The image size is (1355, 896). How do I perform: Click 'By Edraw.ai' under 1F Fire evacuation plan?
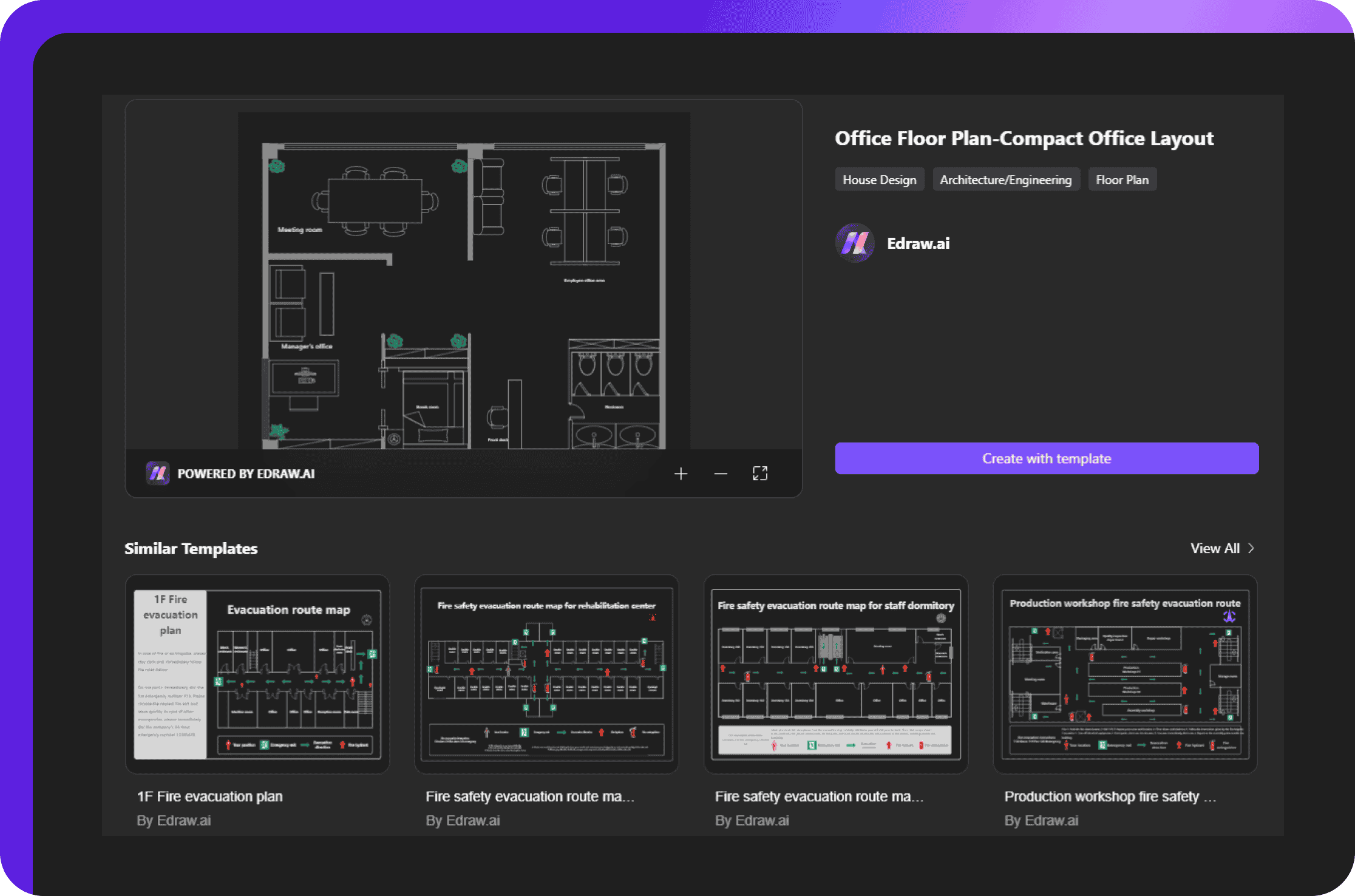click(174, 821)
